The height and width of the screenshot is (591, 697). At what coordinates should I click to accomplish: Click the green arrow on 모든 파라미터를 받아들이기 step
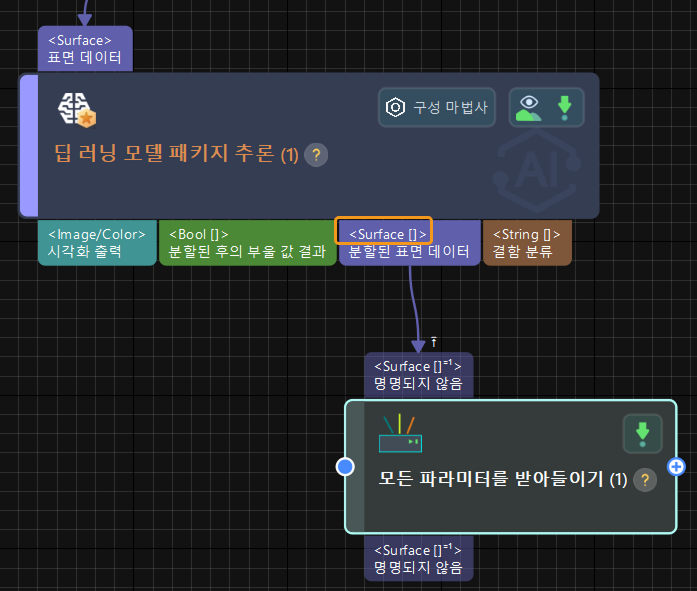(x=642, y=434)
